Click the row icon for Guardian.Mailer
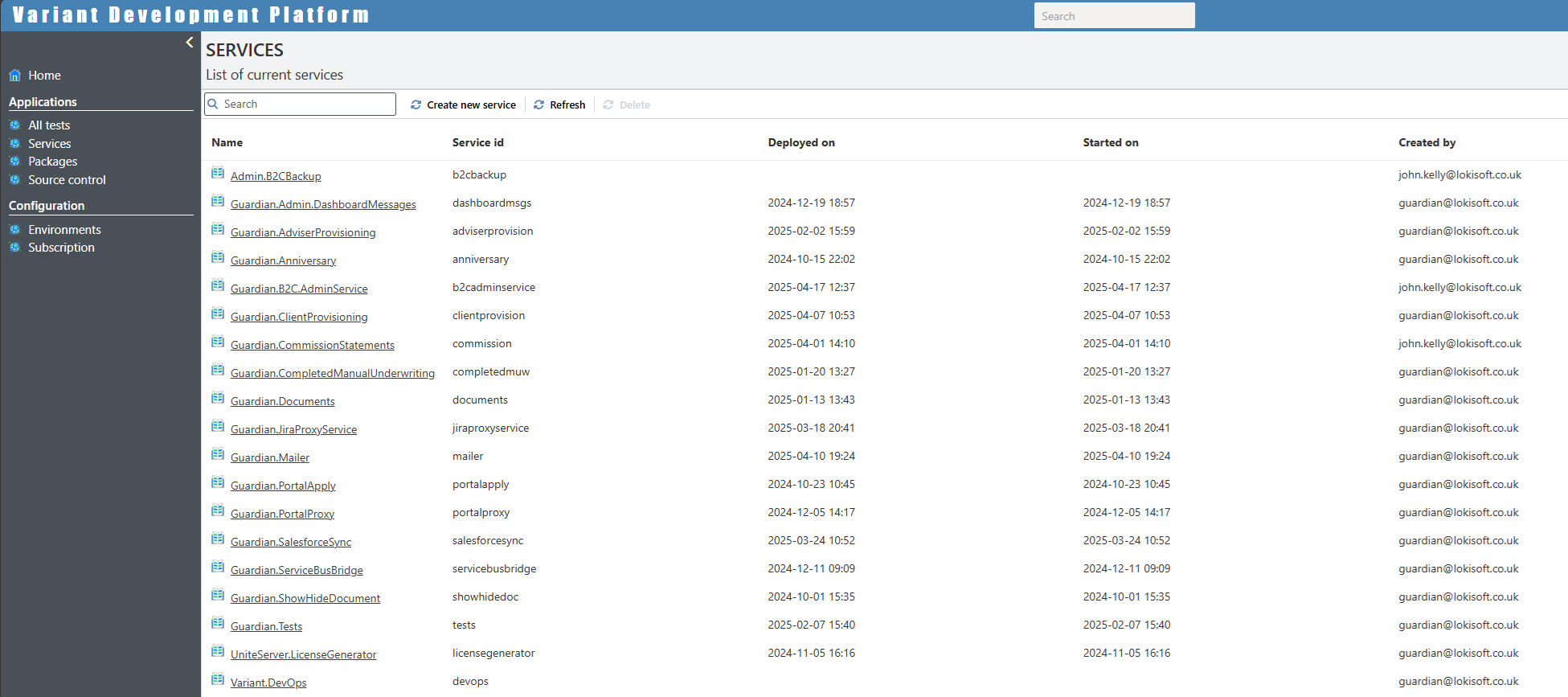 tap(218, 455)
